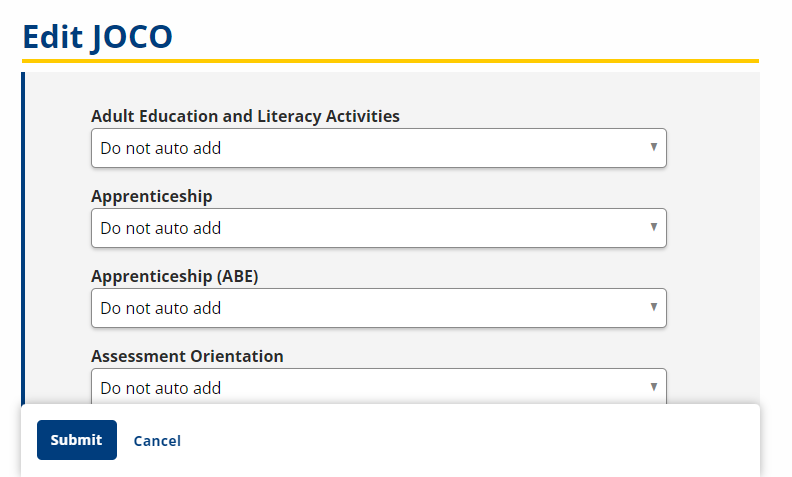
Task: Click the Apprenticeship (ABE) dropdown arrow
Action: (653, 307)
